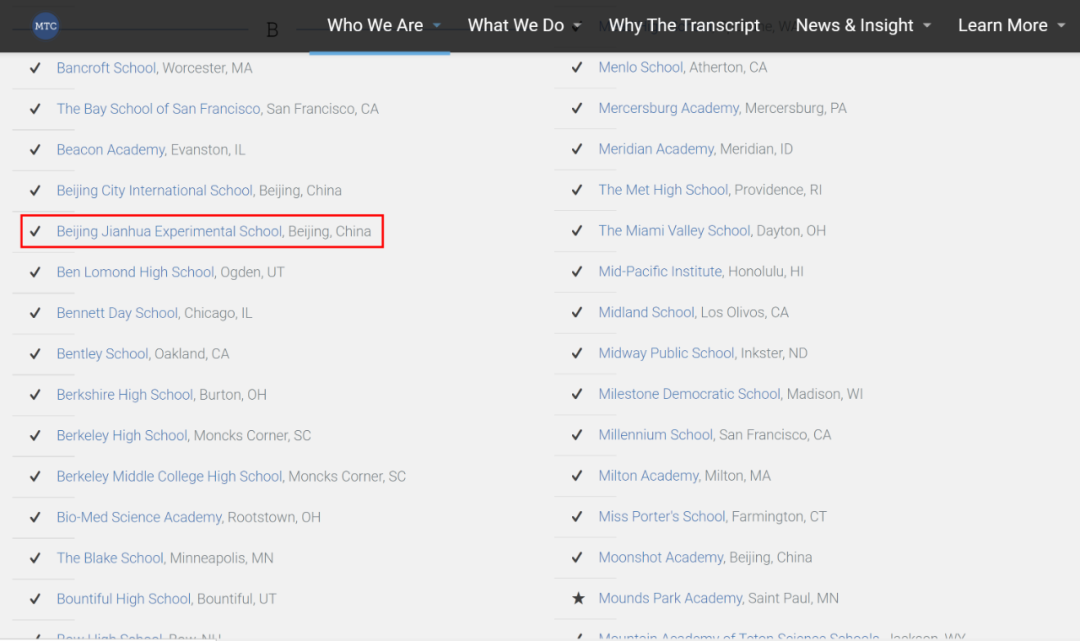1080x641 pixels.
Task: Open the Mercersburg Academy link
Action: point(668,108)
